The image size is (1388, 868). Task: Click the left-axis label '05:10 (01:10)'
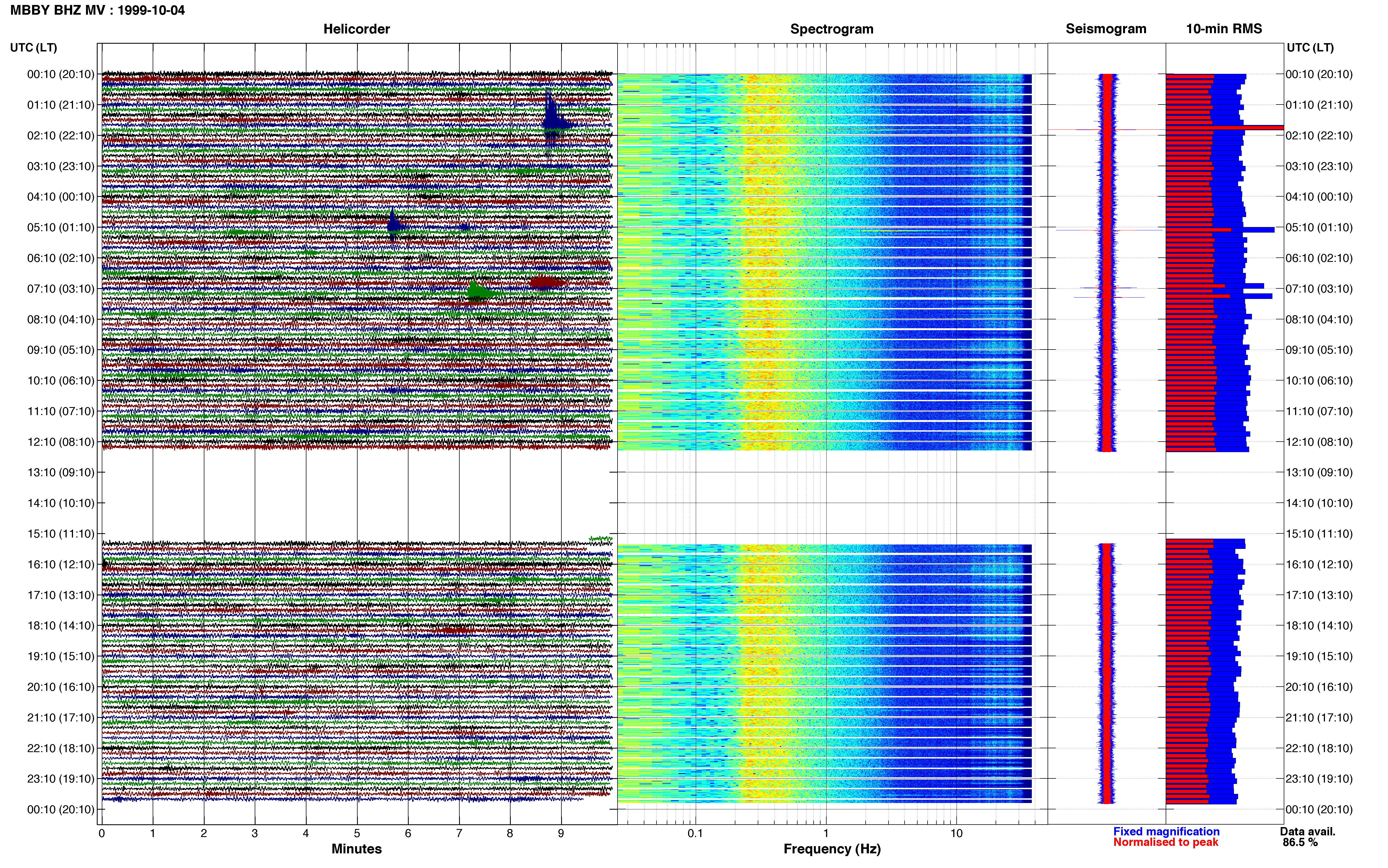pyautogui.click(x=61, y=227)
